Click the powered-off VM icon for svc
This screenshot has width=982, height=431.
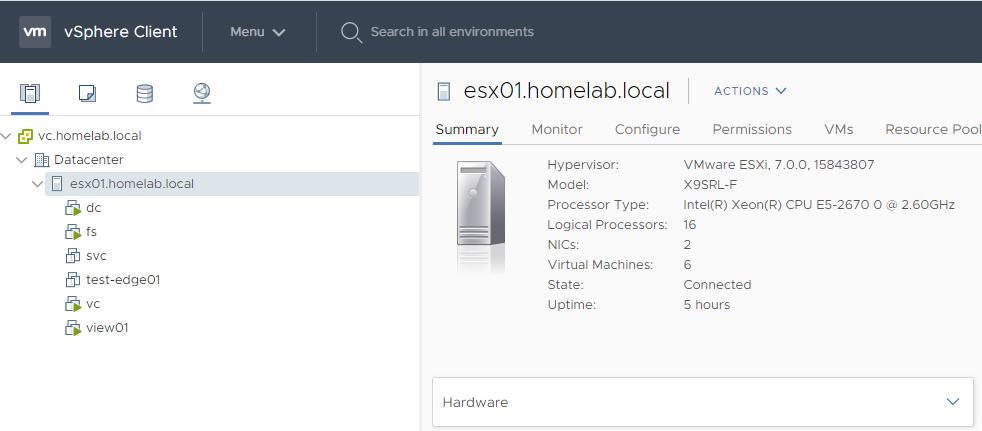pyautogui.click(x=73, y=256)
